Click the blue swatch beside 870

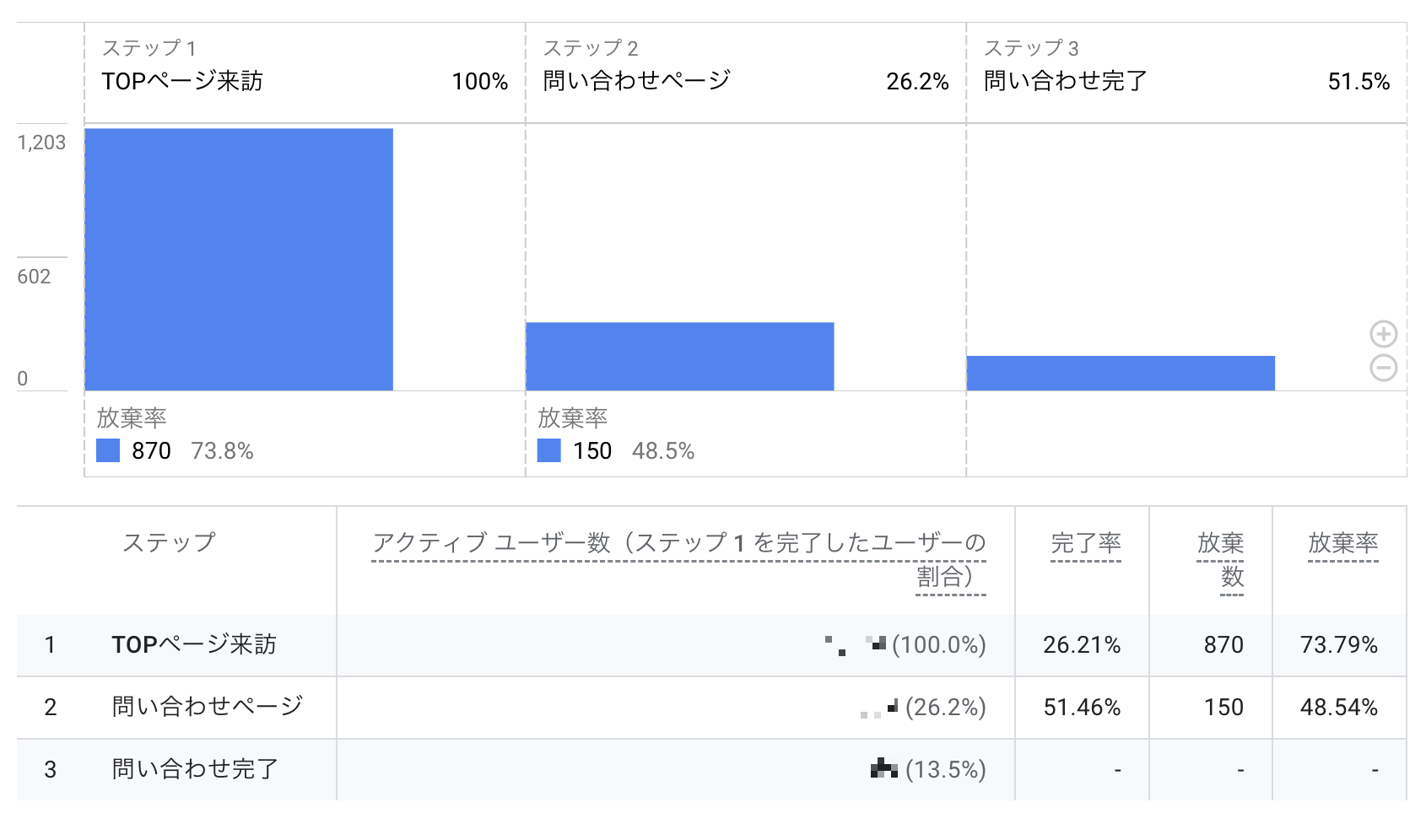click(108, 450)
